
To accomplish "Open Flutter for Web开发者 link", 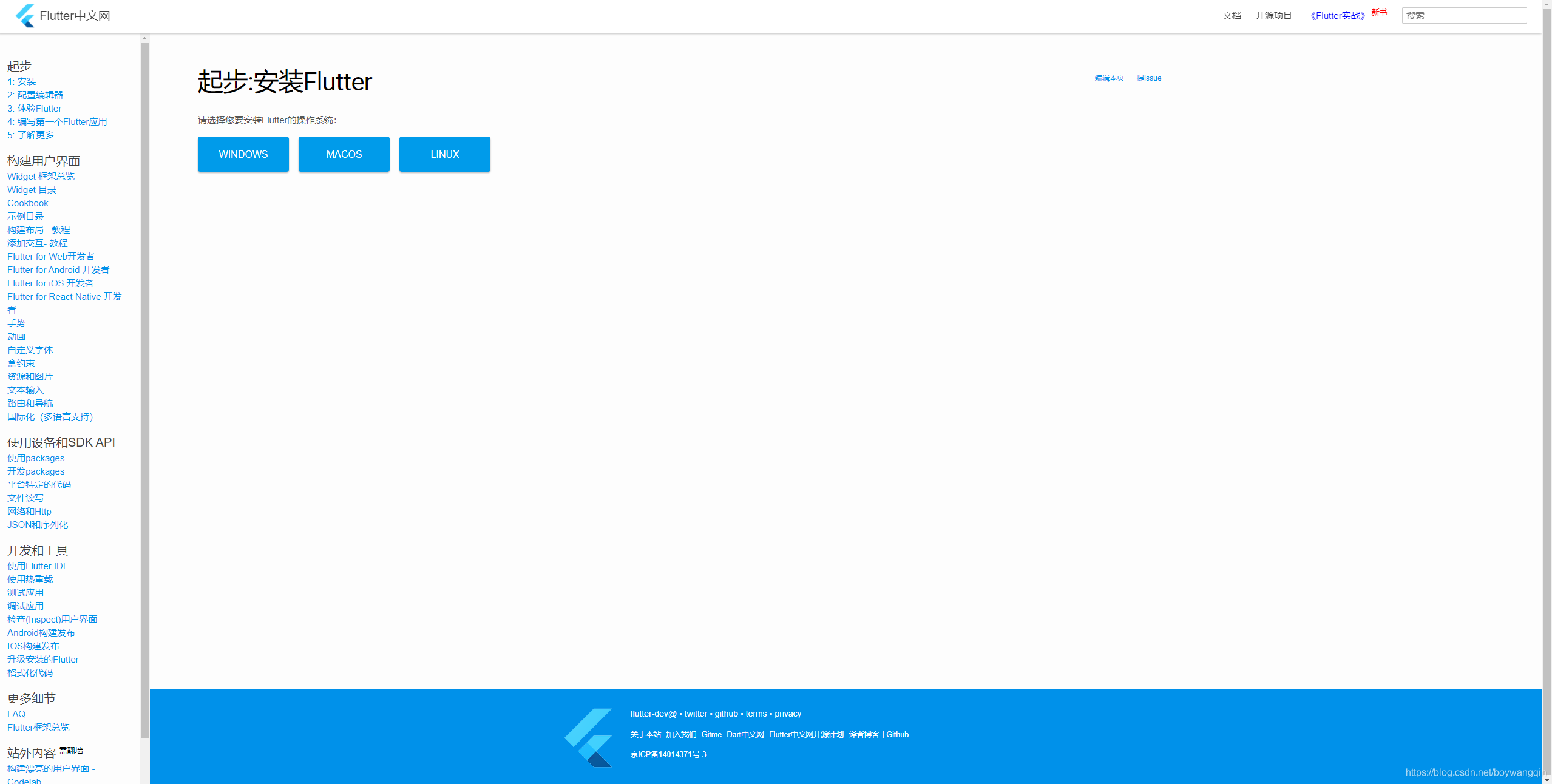I will [x=51, y=257].
